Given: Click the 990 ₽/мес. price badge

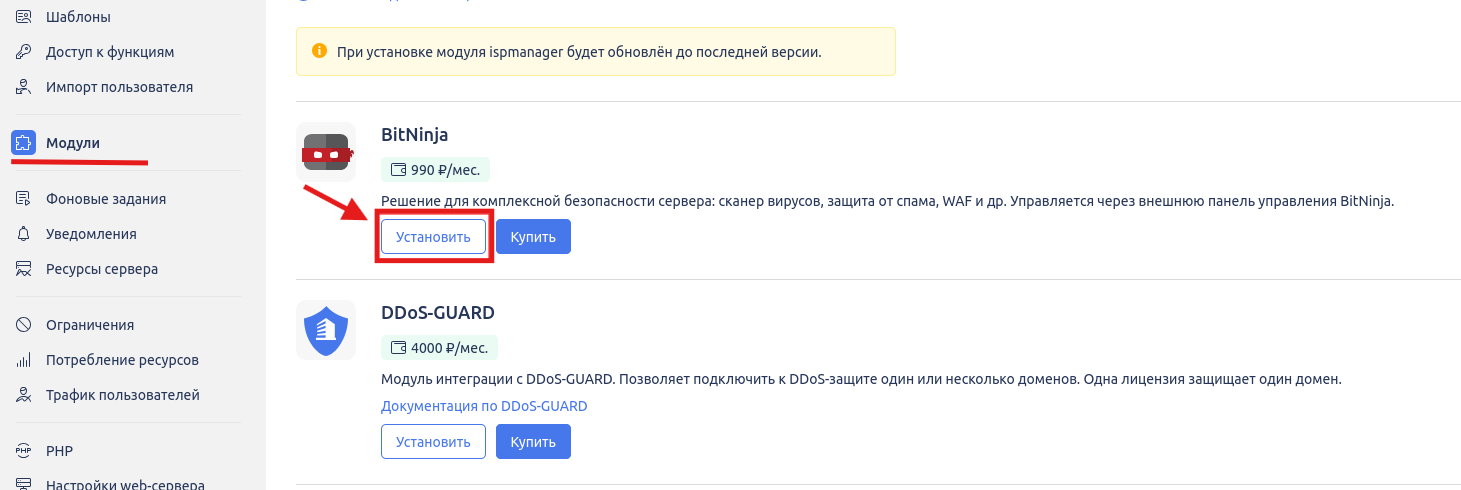Looking at the screenshot, I should 436,170.
